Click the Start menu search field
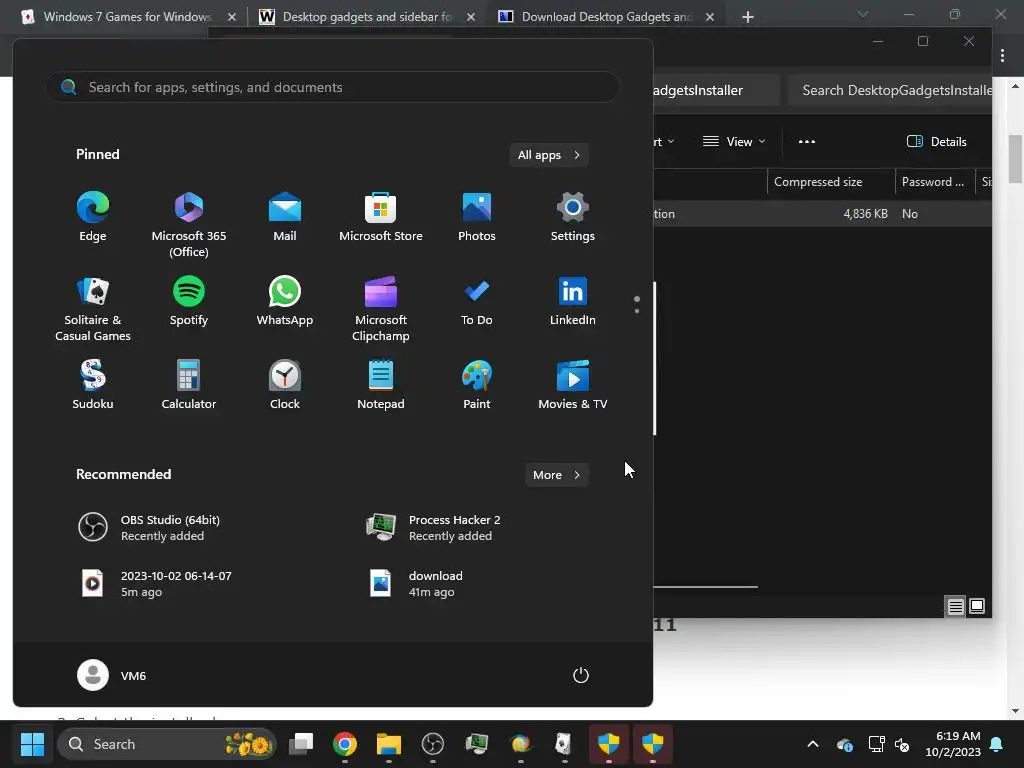The height and width of the screenshot is (768, 1024). click(x=333, y=87)
